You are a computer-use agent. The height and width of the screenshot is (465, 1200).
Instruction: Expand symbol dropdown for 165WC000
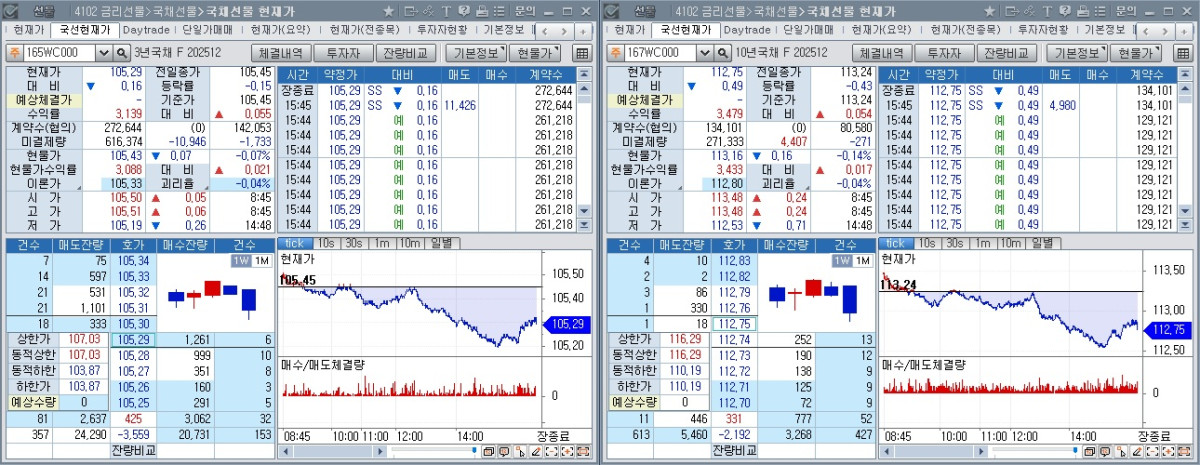click(104, 52)
